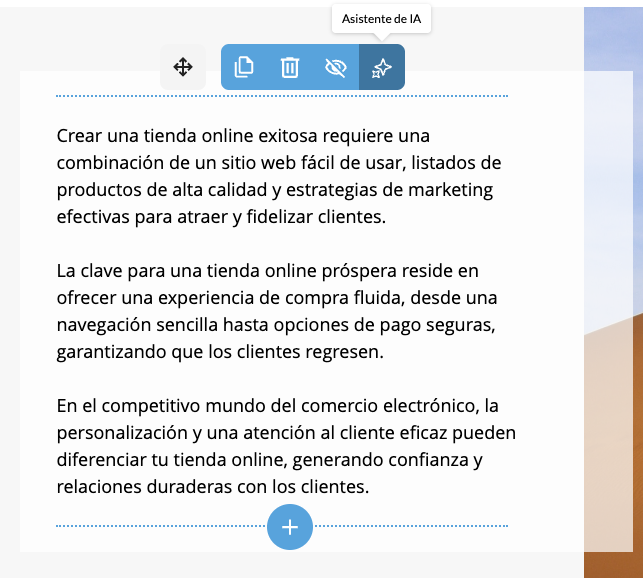Hide the block with the crossed-eye icon
The height and width of the screenshot is (578, 643).
coord(335,67)
